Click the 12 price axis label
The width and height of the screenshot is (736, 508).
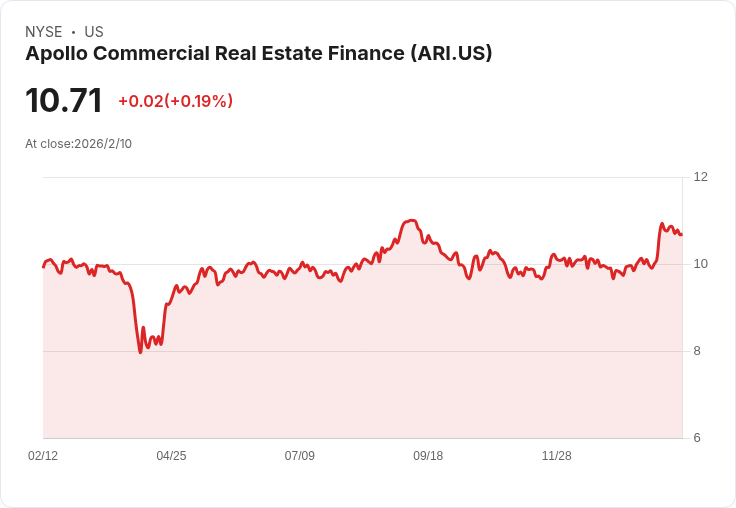coord(700,177)
